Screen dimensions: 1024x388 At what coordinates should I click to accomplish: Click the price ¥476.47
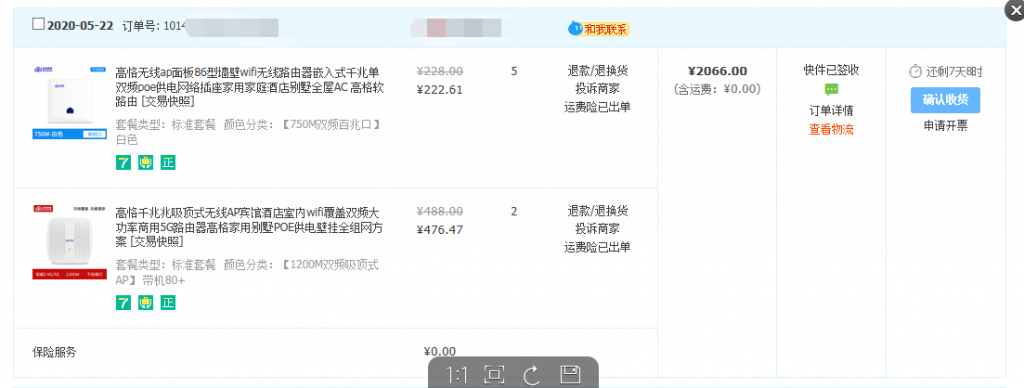440,230
